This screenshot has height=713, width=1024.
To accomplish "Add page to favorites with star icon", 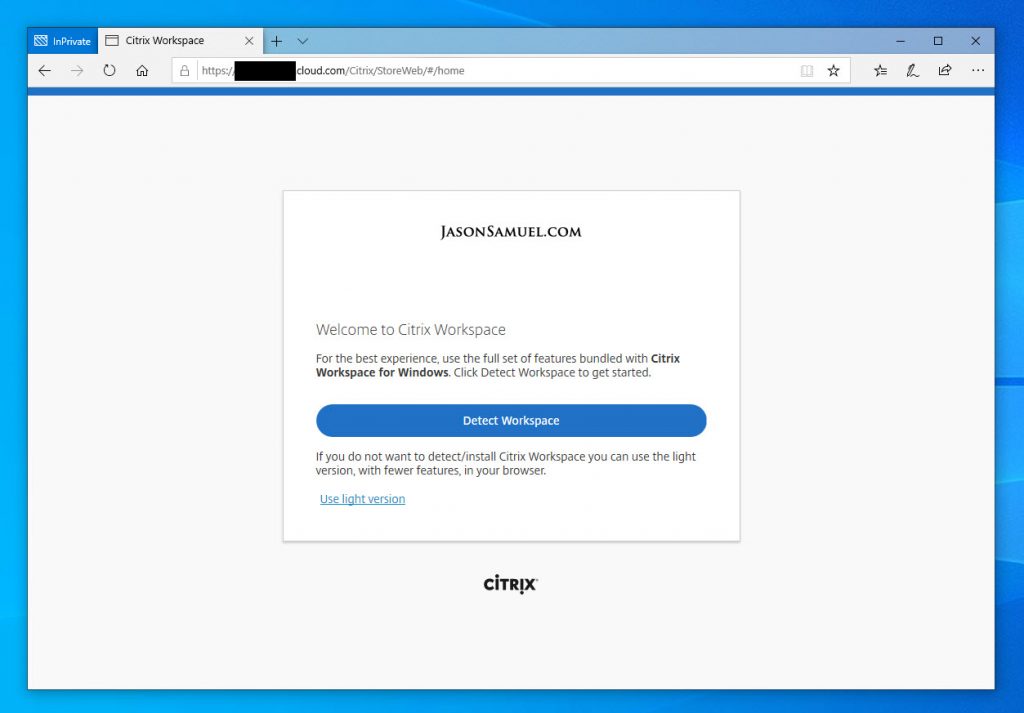I will click(833, 71).
